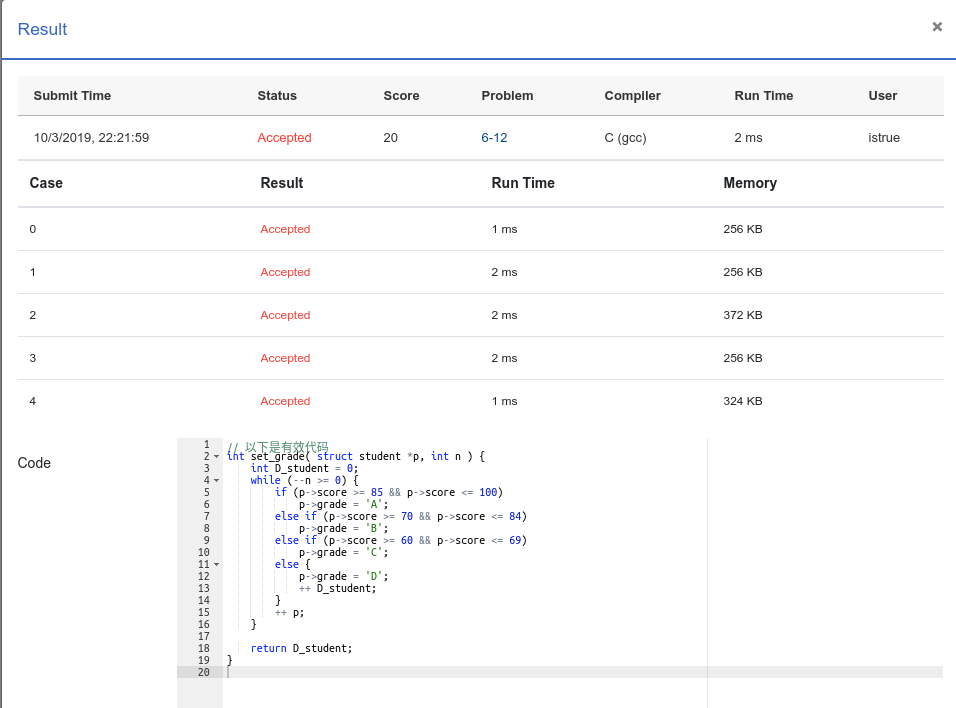Collapse the while loop fold on line 4
Screen dimensions: 956x708
(x=216, y=481)
